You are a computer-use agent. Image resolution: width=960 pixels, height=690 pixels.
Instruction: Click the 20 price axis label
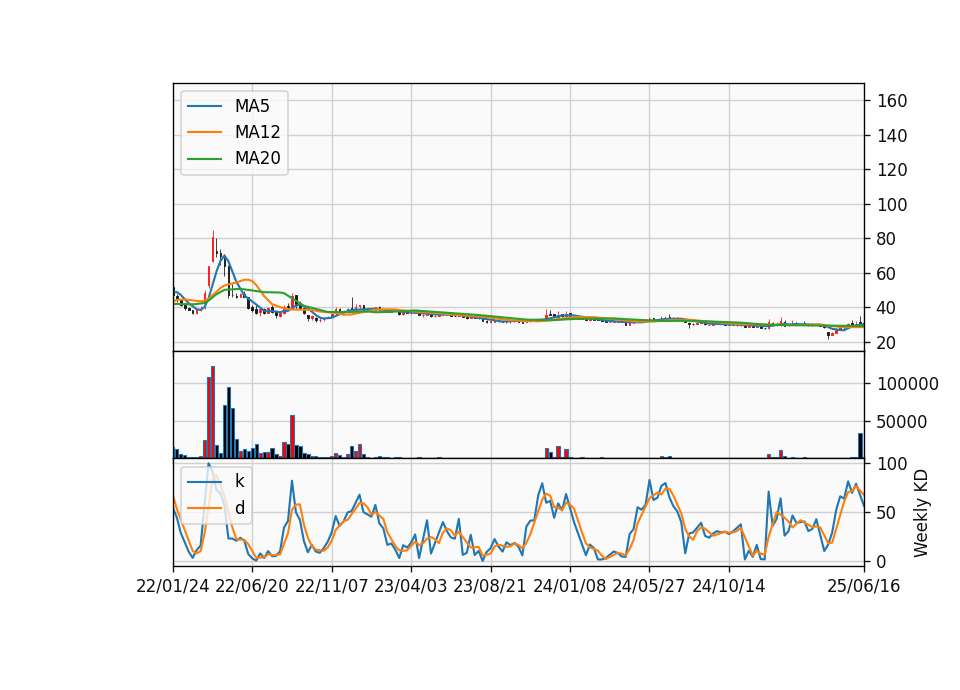(887, 343)
